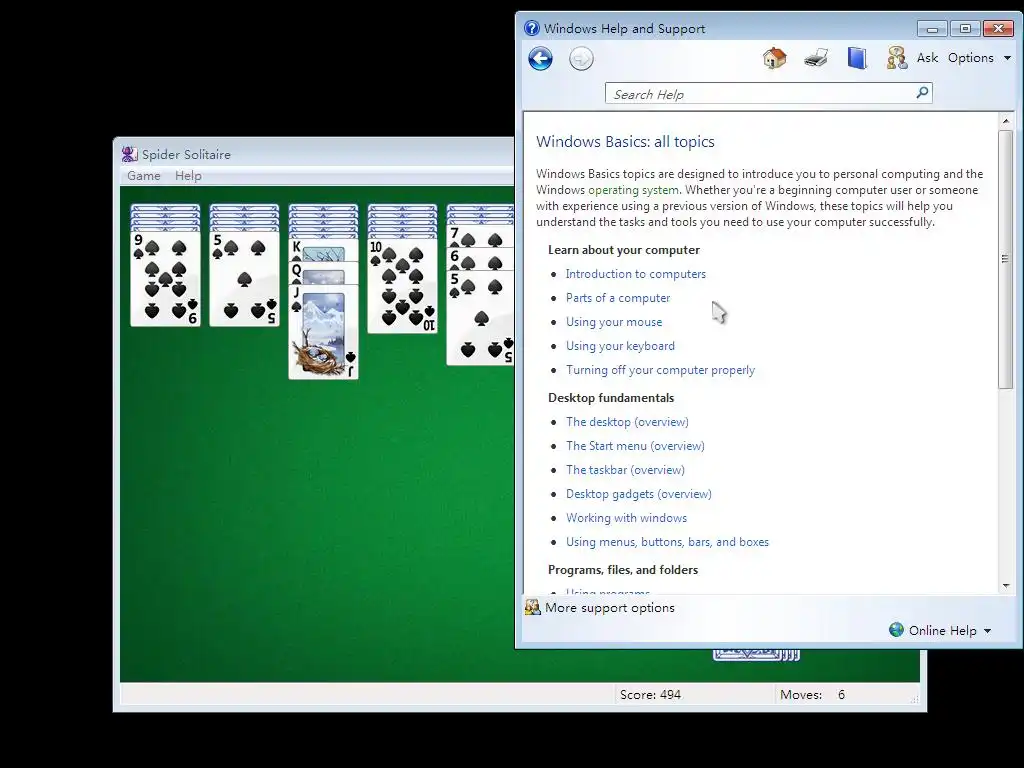Deal from the stock pile card deck
Image resolution: width=1024 pixels, height=768 pixels.
point(756,654)
